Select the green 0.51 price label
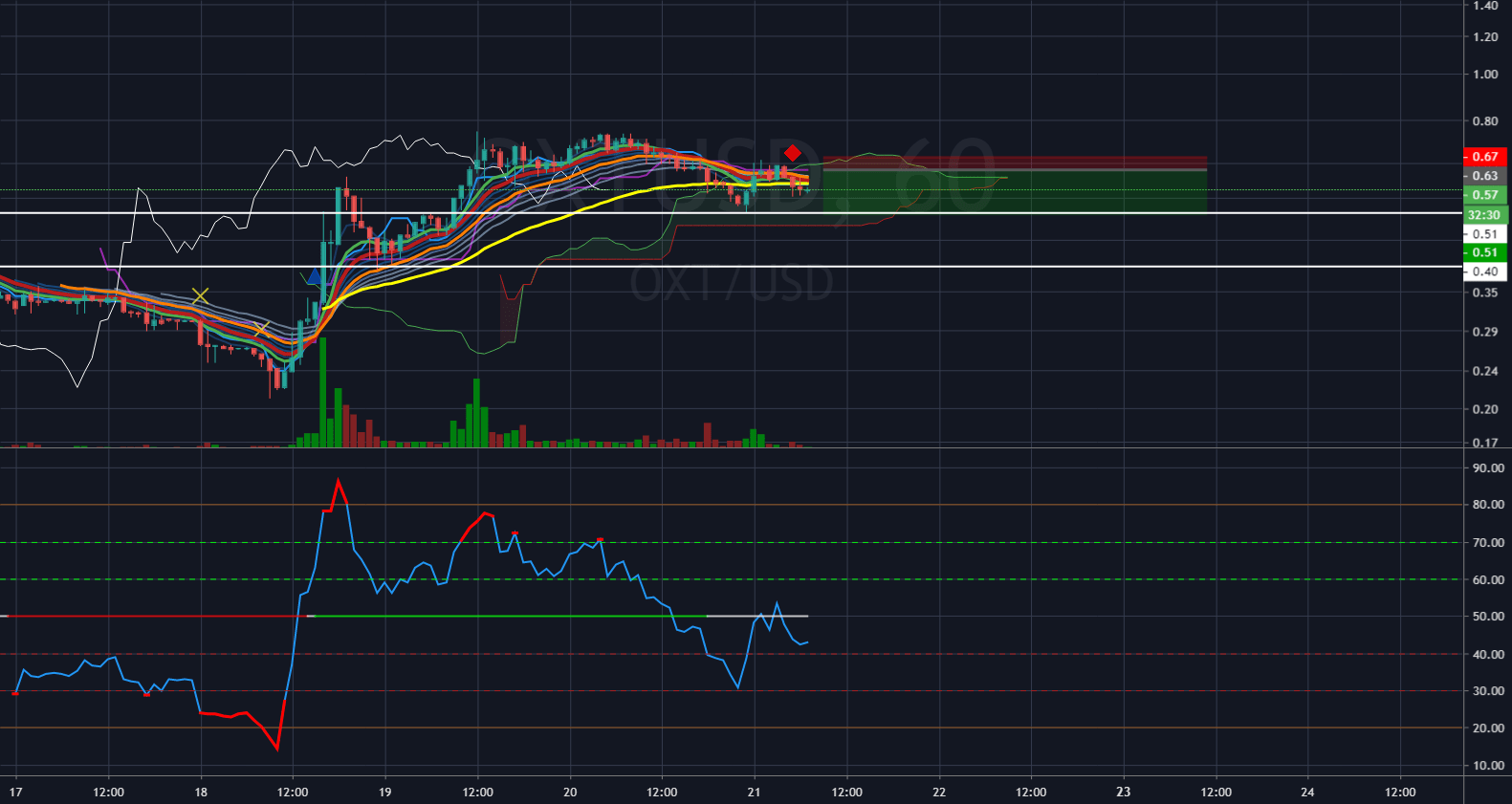 [x=1484, y=252]
